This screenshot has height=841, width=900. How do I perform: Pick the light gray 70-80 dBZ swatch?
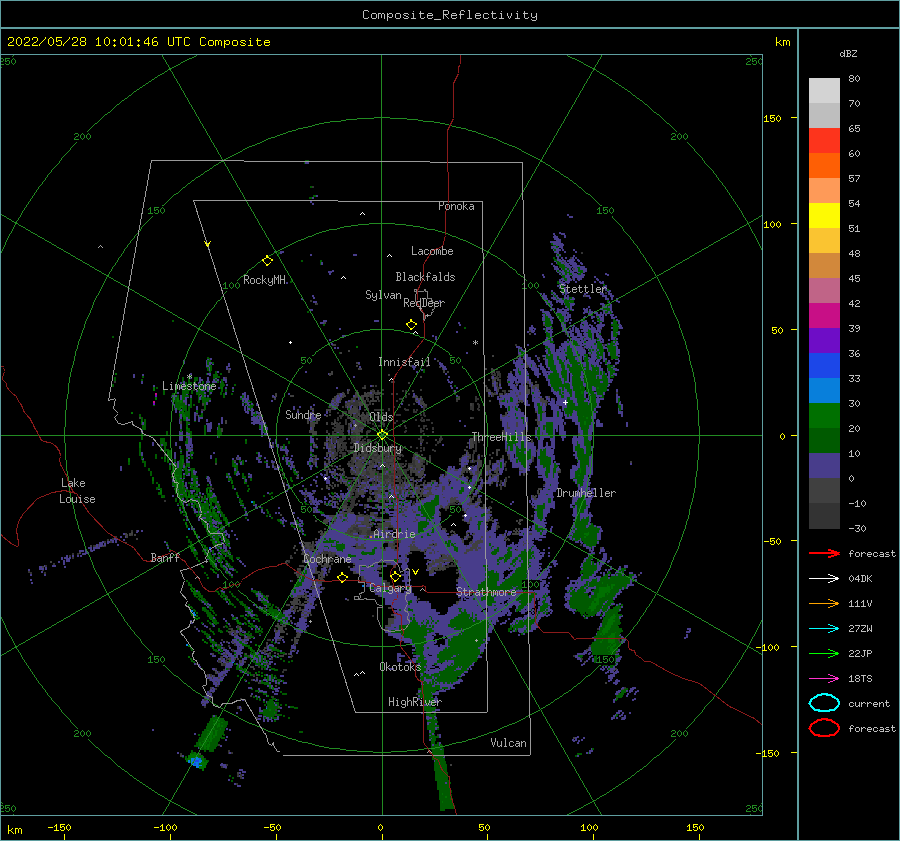point(824,91)
